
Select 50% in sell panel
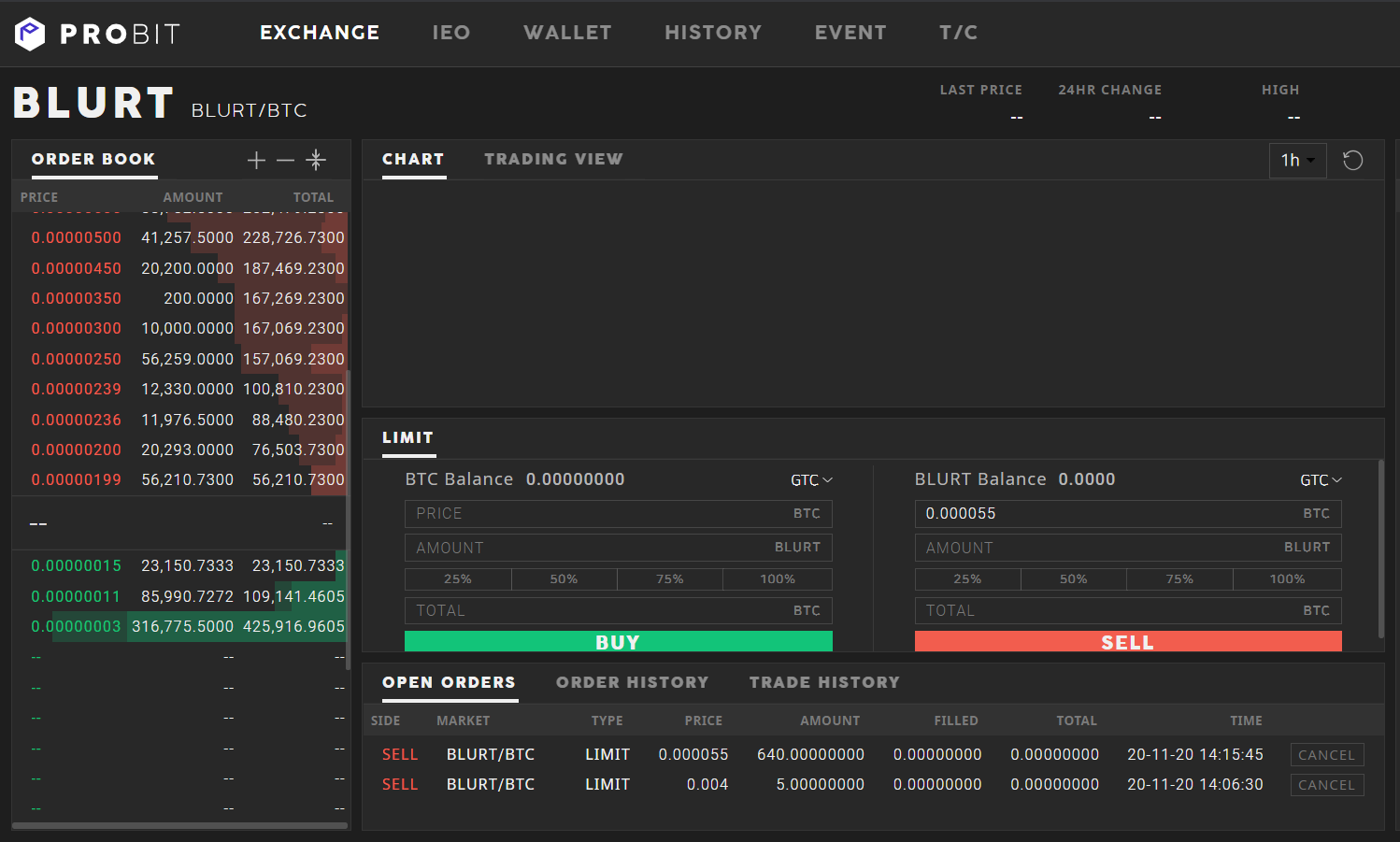(1074, 579)
